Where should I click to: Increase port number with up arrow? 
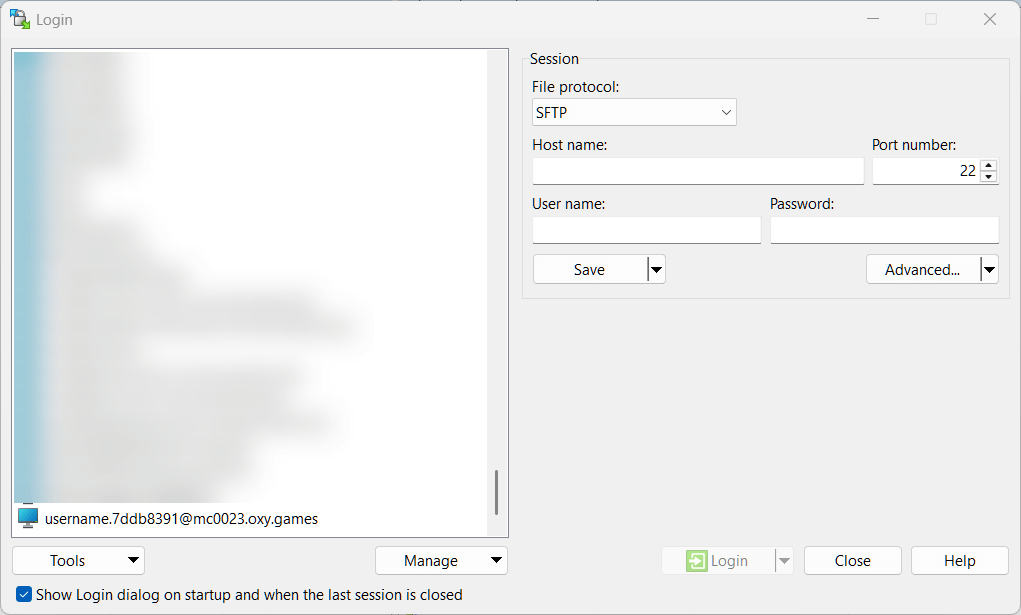pyautogui.click(x=989, y=165)
